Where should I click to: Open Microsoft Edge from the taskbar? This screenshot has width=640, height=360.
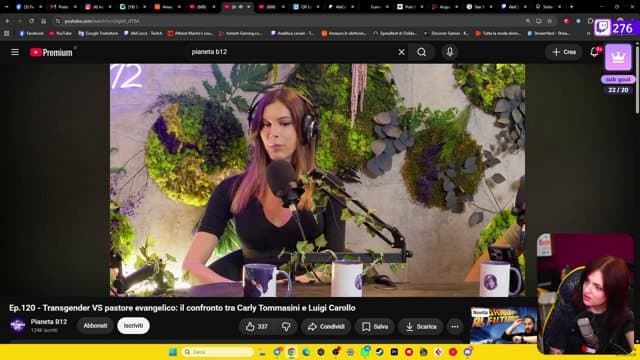tap(306, 352)
